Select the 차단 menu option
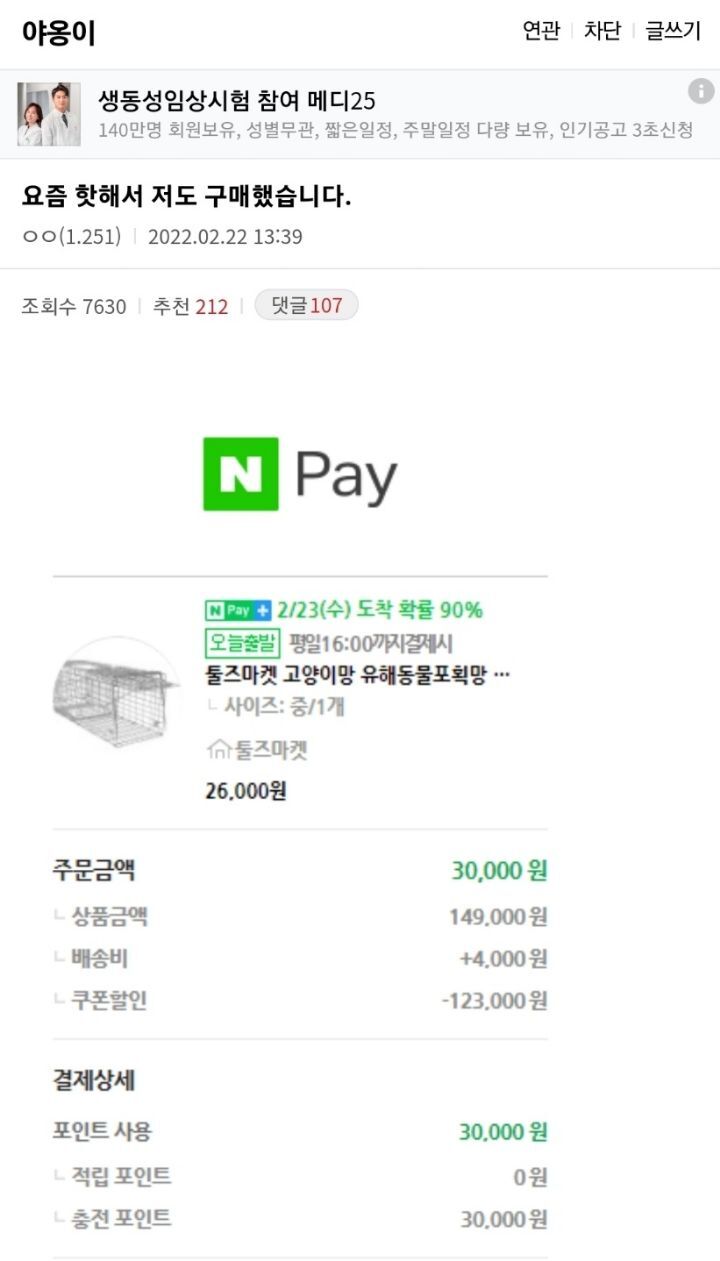This screenshot has width=720, height=1261. pos(602,31)
